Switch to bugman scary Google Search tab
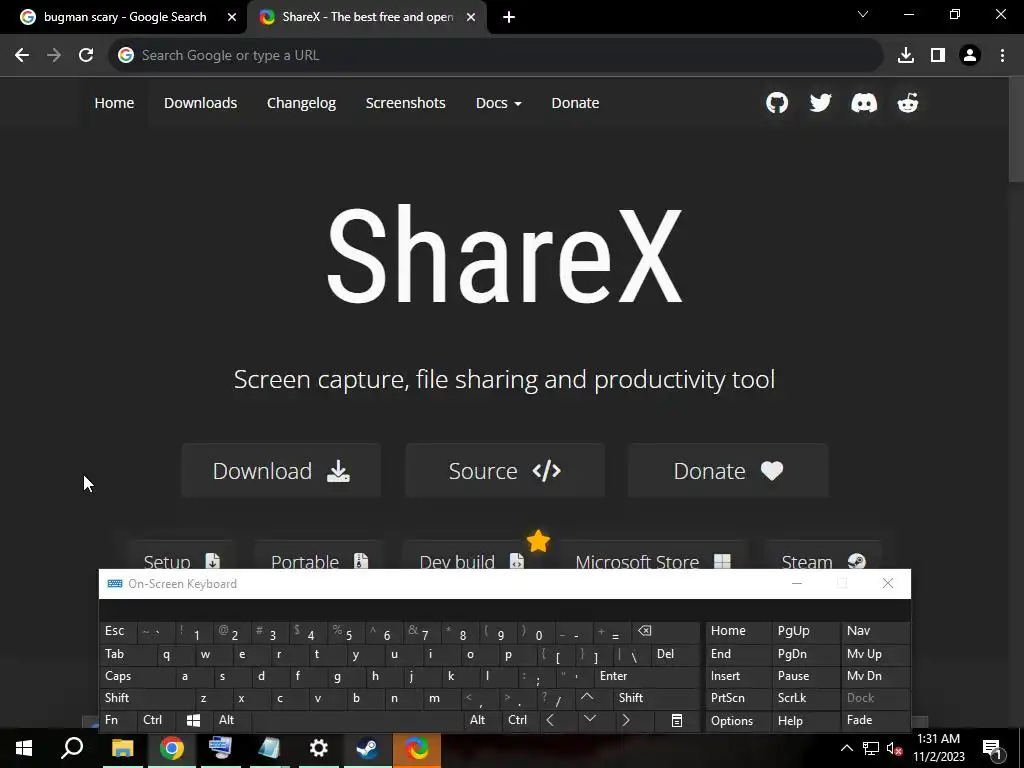Screen dimensions: 1024x768 pos(123,17)
